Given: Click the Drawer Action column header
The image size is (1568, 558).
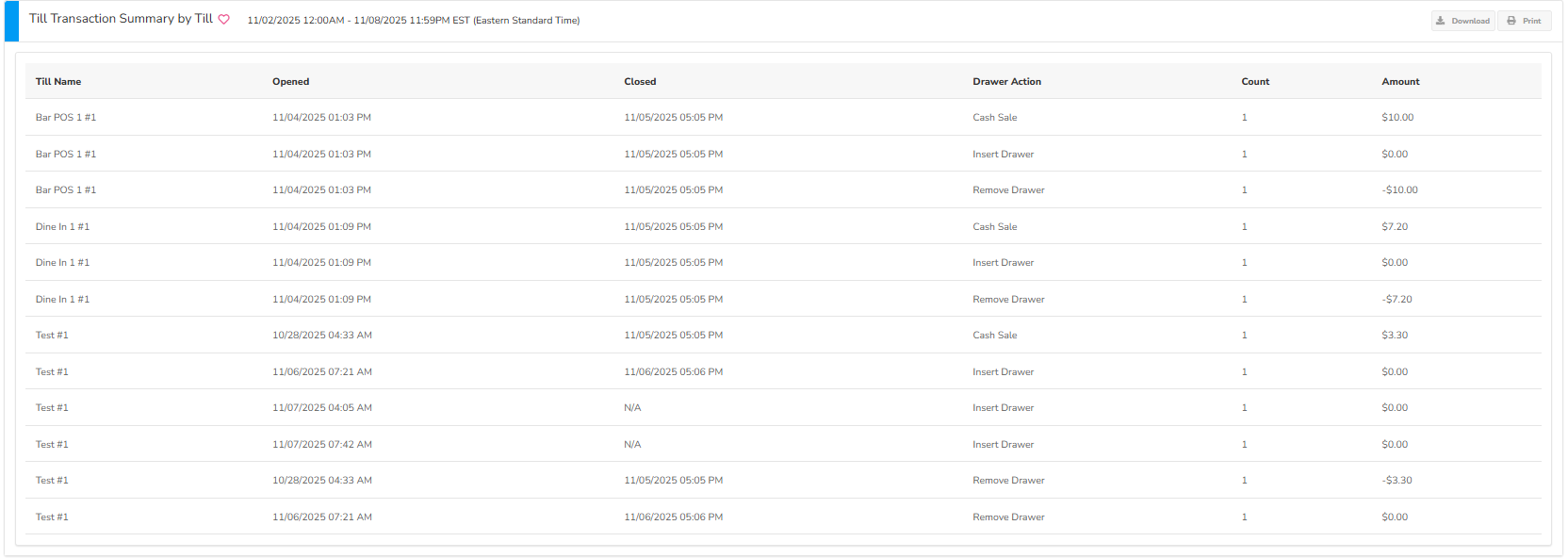Looking at the screenshot, I should click(1006, 82).
